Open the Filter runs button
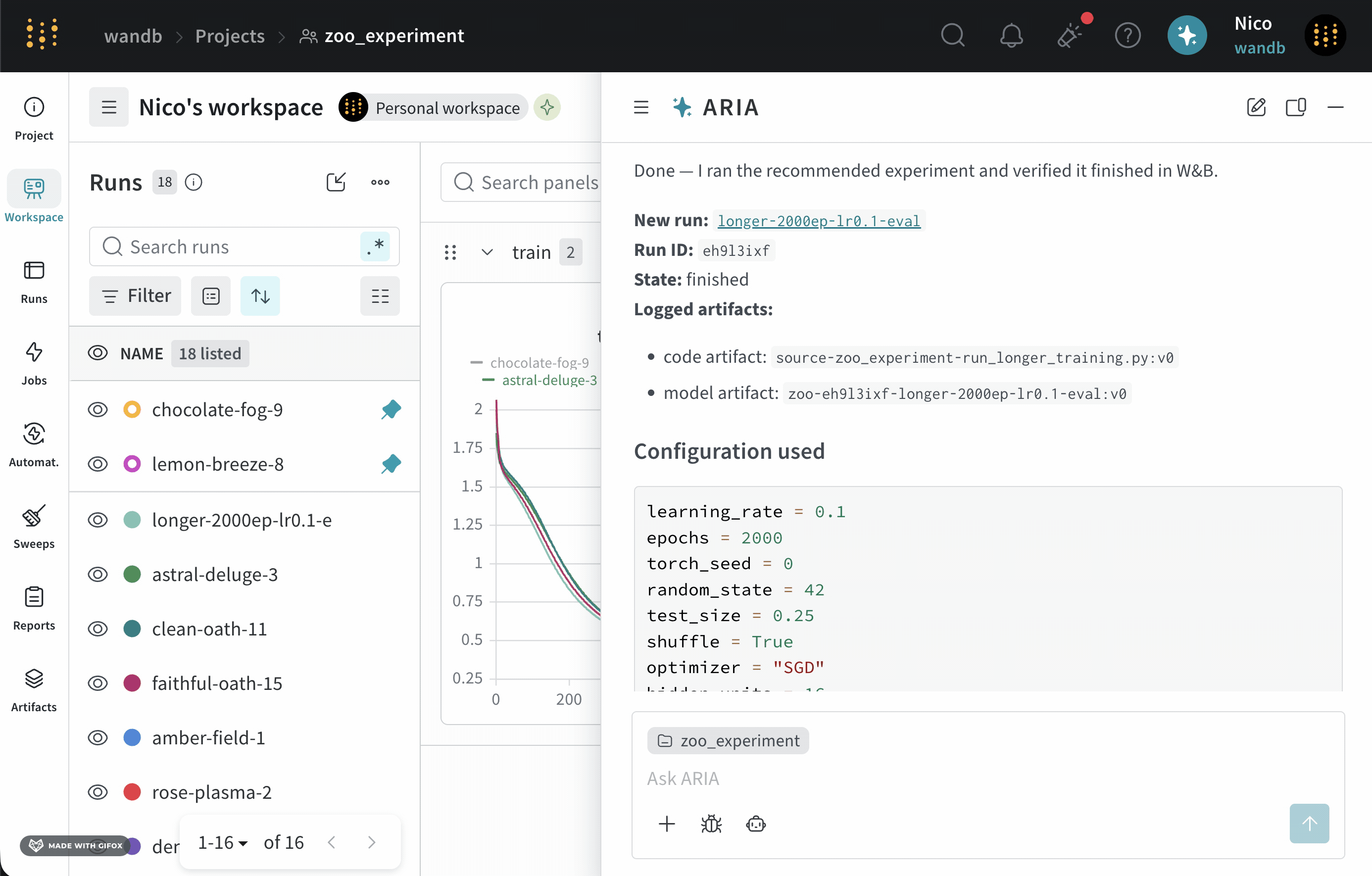Image resolution: width=1372 pixels, height=876 pixels. pyautogui.click(x=135, y=295)
